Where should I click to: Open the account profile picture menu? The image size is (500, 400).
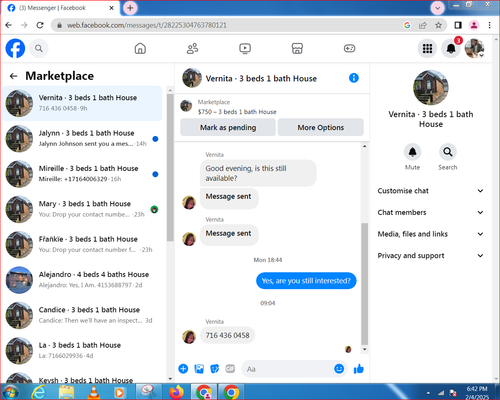coord(475,49)
